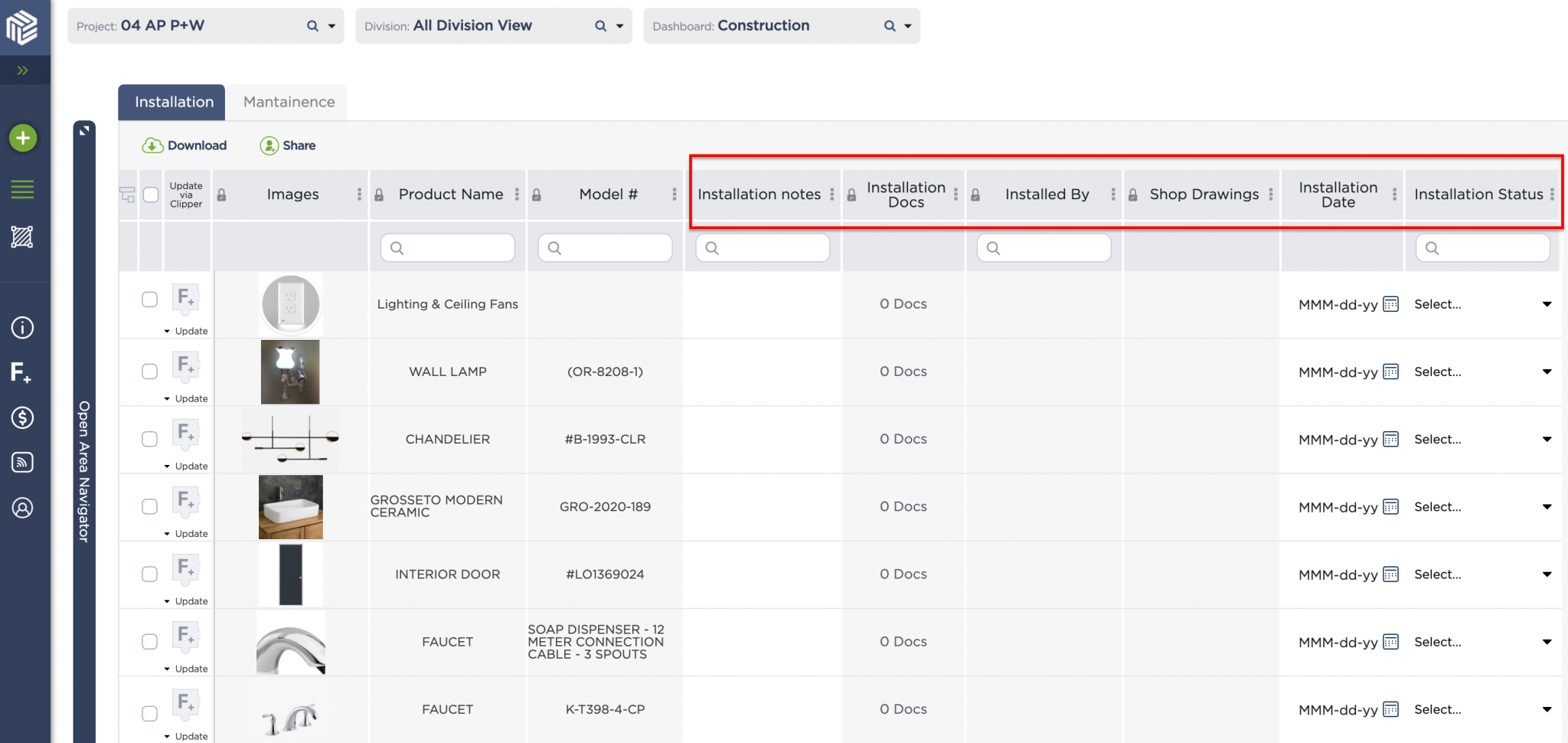Toggle the select-all checkbox in table header
This screenshot has height=743, width=1568.
tap(151, 195)
